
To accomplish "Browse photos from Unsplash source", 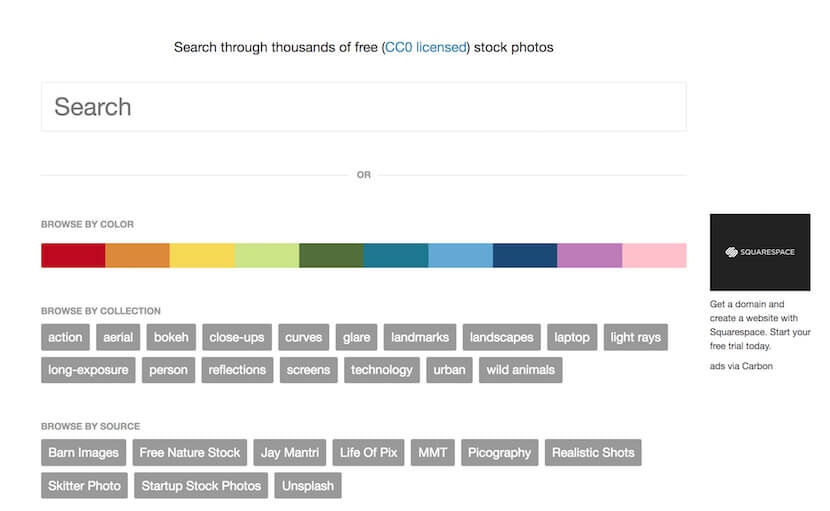I will coord(308,486).
